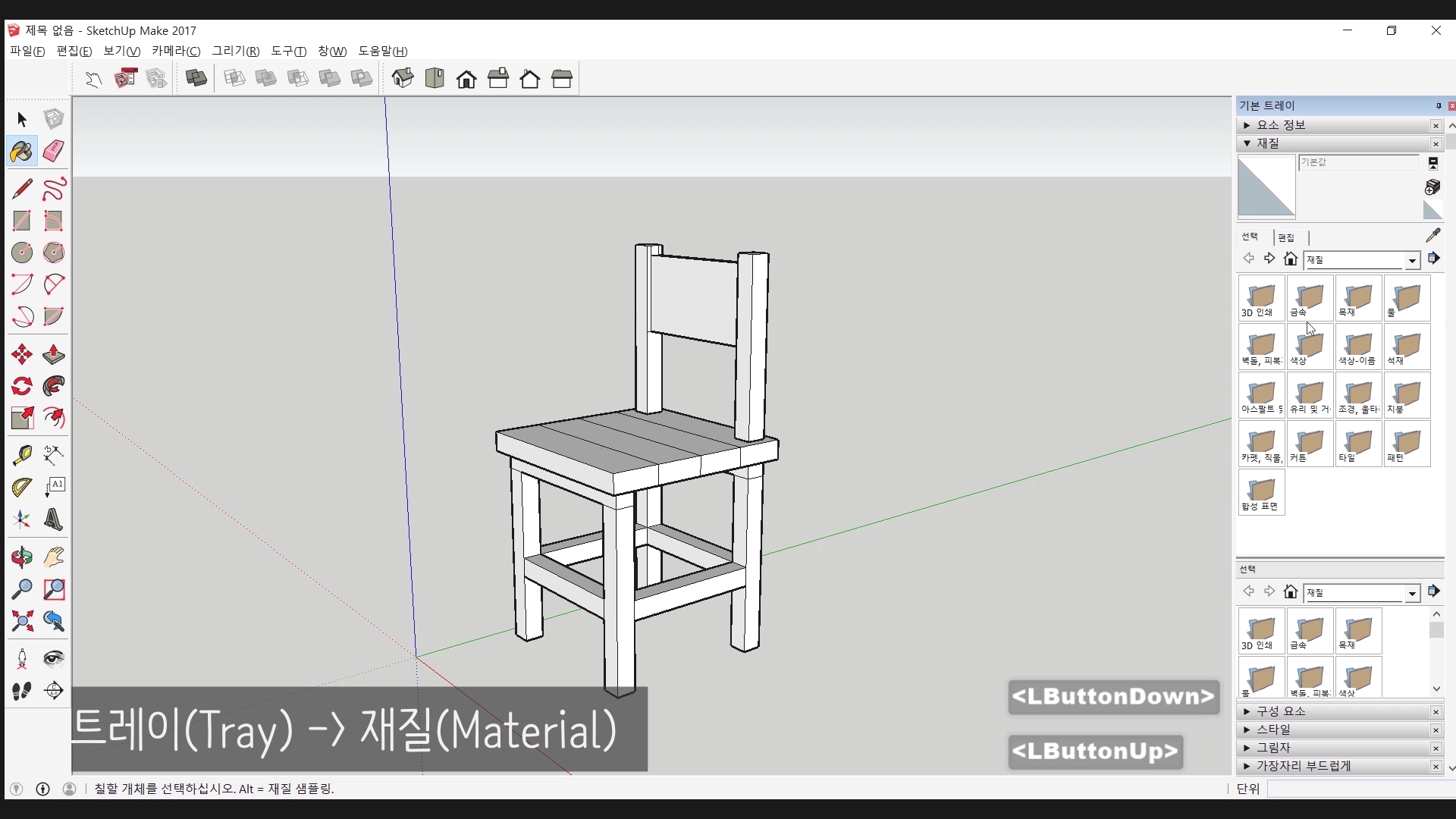Select the Orbit camera tool
The image size is (1456, 819).
coord(21,557)
